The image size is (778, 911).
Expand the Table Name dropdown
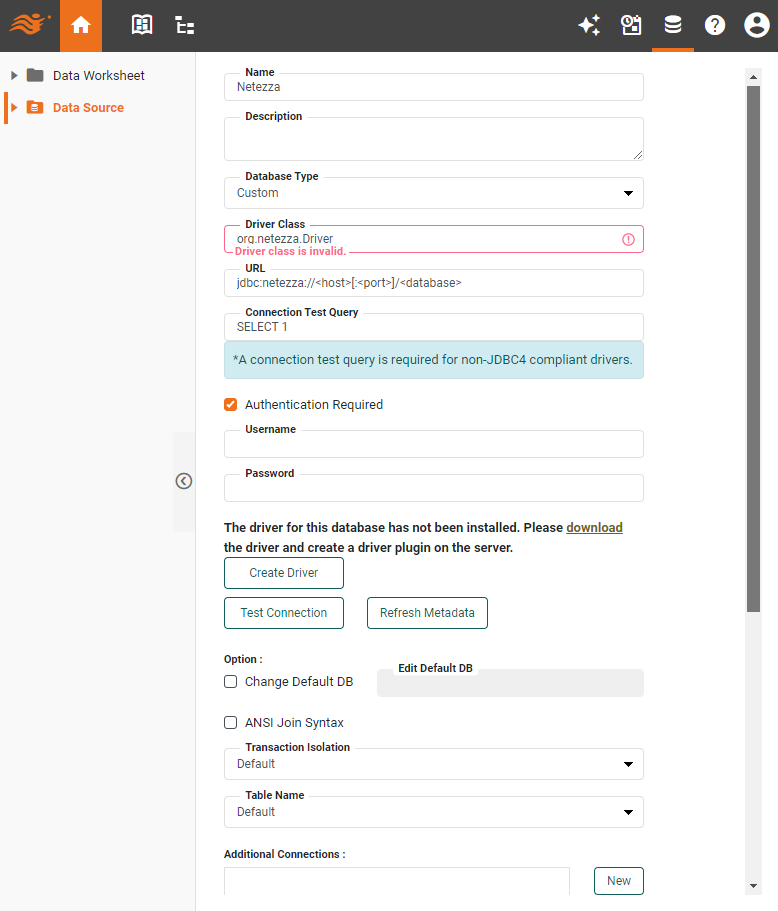pos(628,811)
